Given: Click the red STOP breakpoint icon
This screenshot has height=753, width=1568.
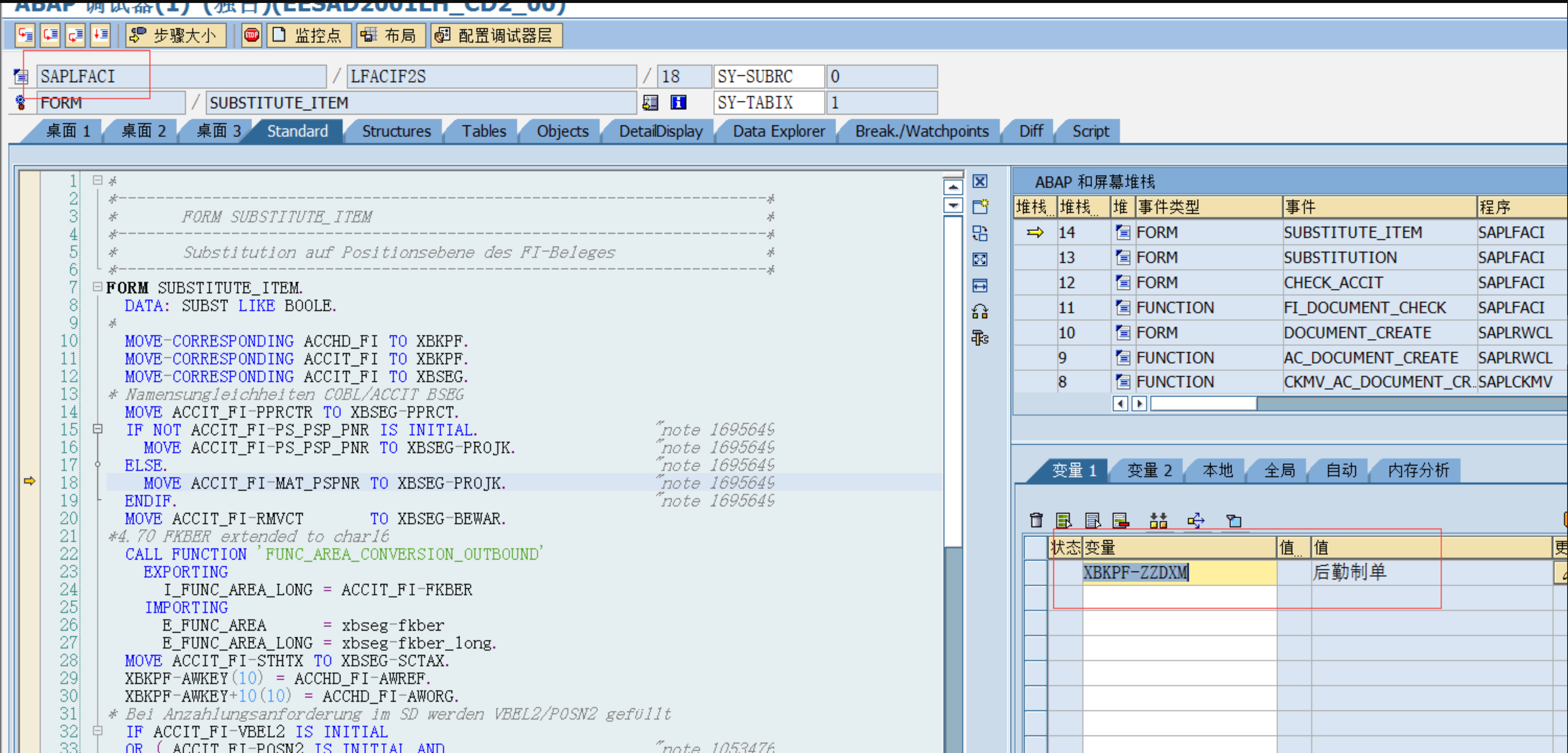Looking at the screenshot, I should coord(251,35).
